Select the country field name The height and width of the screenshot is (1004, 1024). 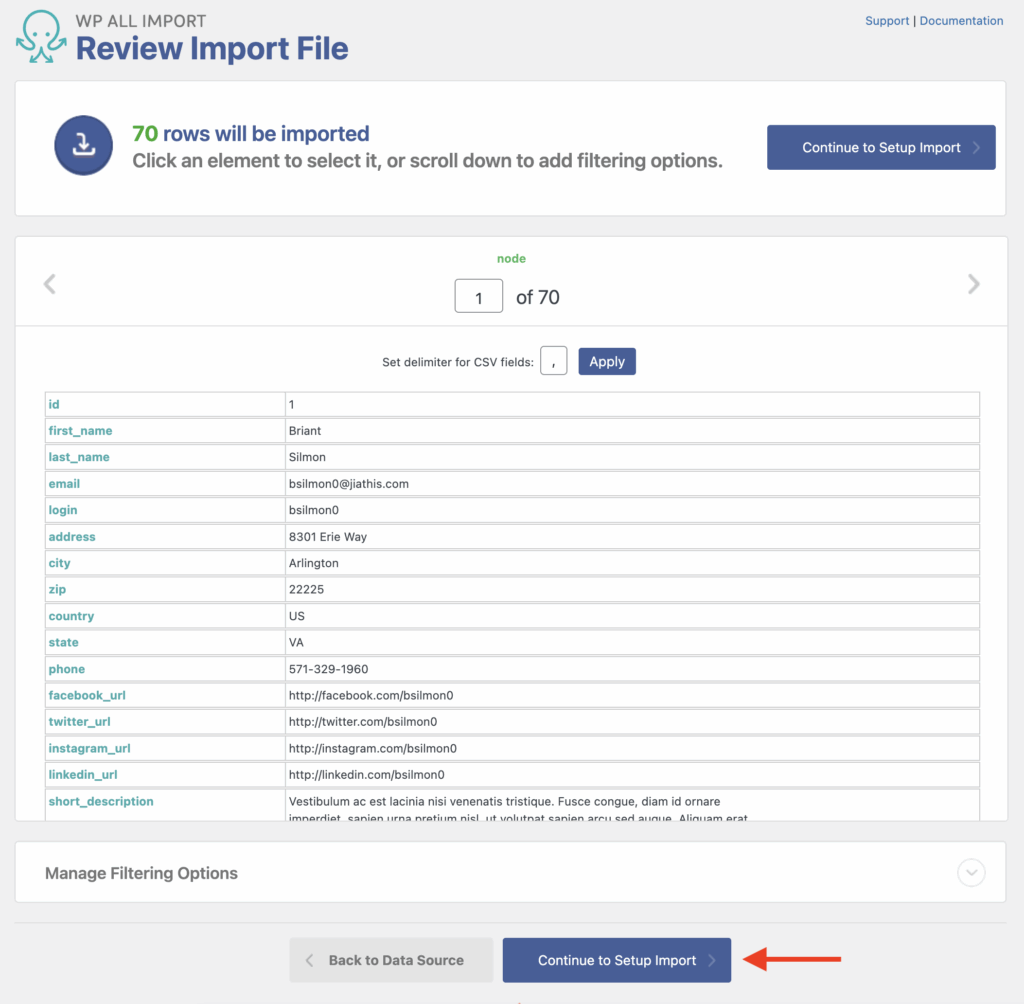click(71, 616)
